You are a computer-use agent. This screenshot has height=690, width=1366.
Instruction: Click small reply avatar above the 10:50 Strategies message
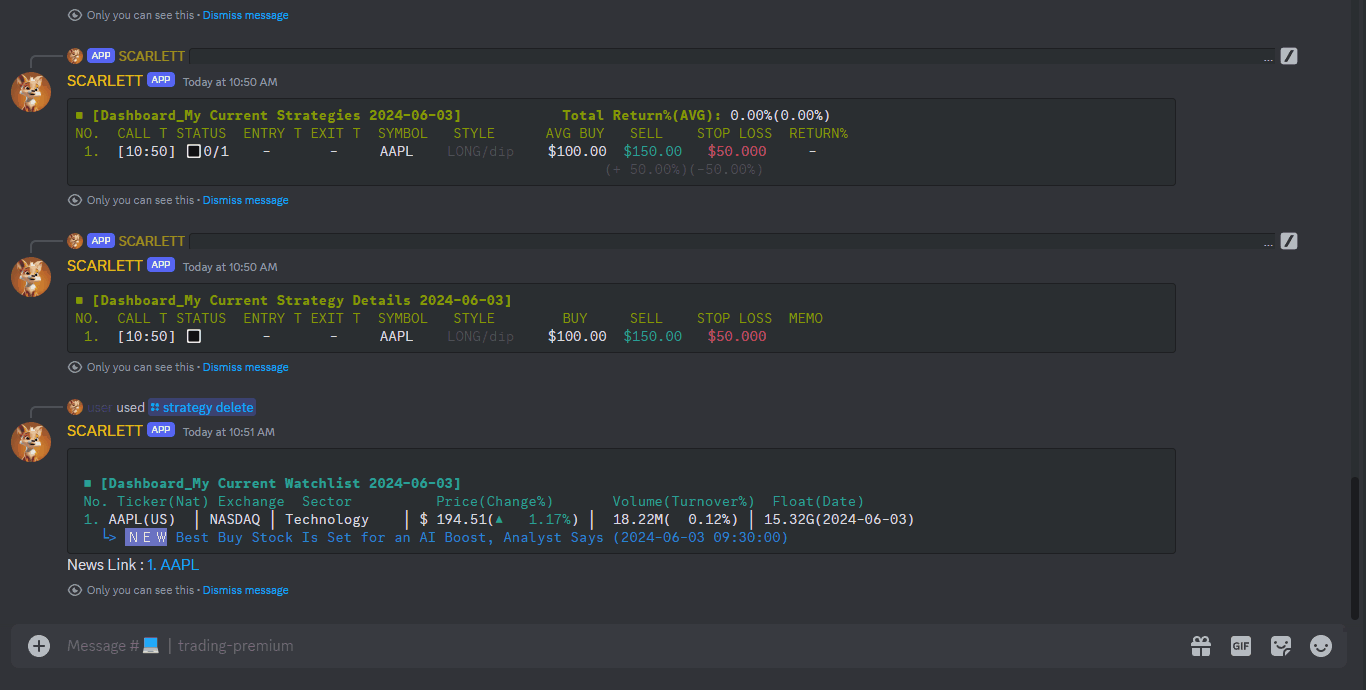pos(75,56)
